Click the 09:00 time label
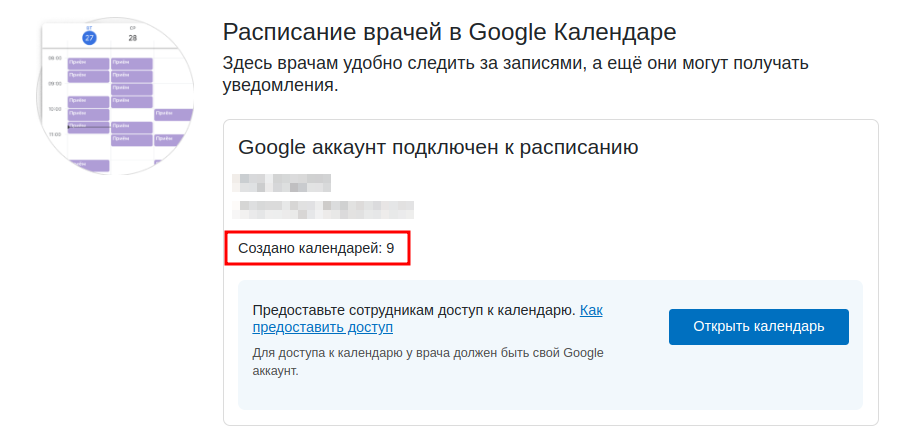The width and height of the screenshot is (907, 446). click(55, 84)
